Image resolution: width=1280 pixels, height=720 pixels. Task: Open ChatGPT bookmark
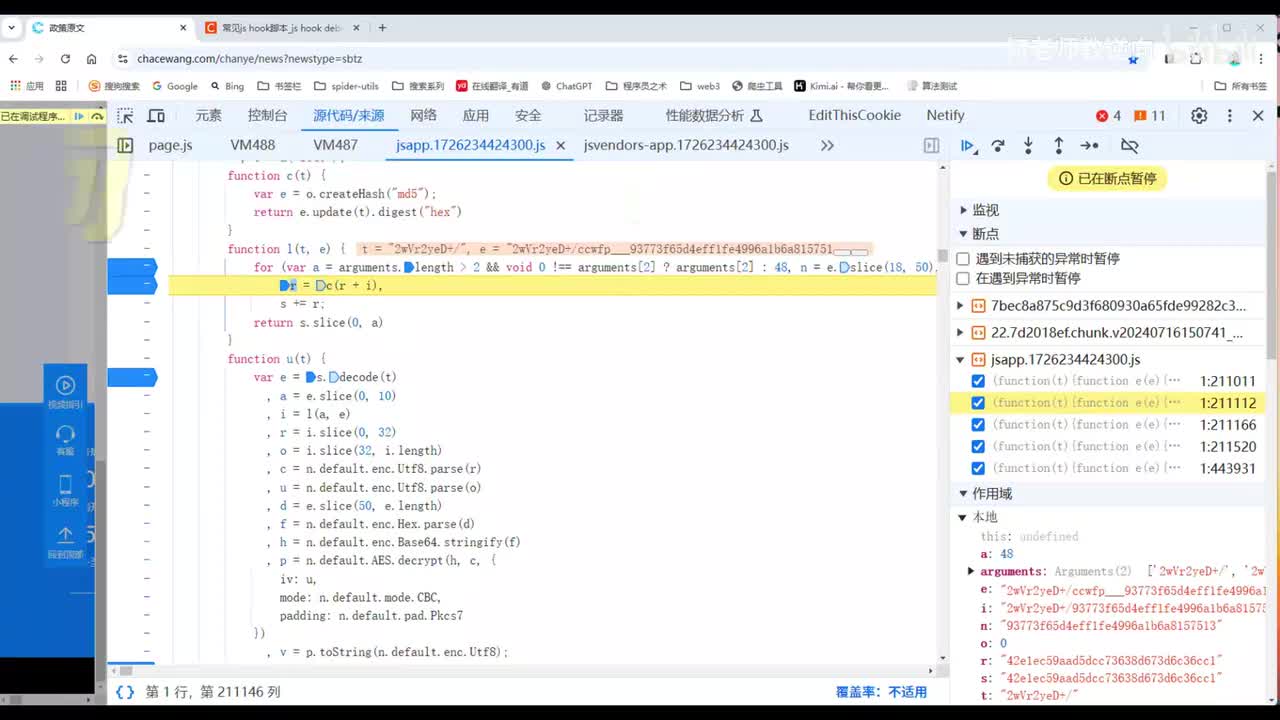pyautogui.click(x=565, y=86)
